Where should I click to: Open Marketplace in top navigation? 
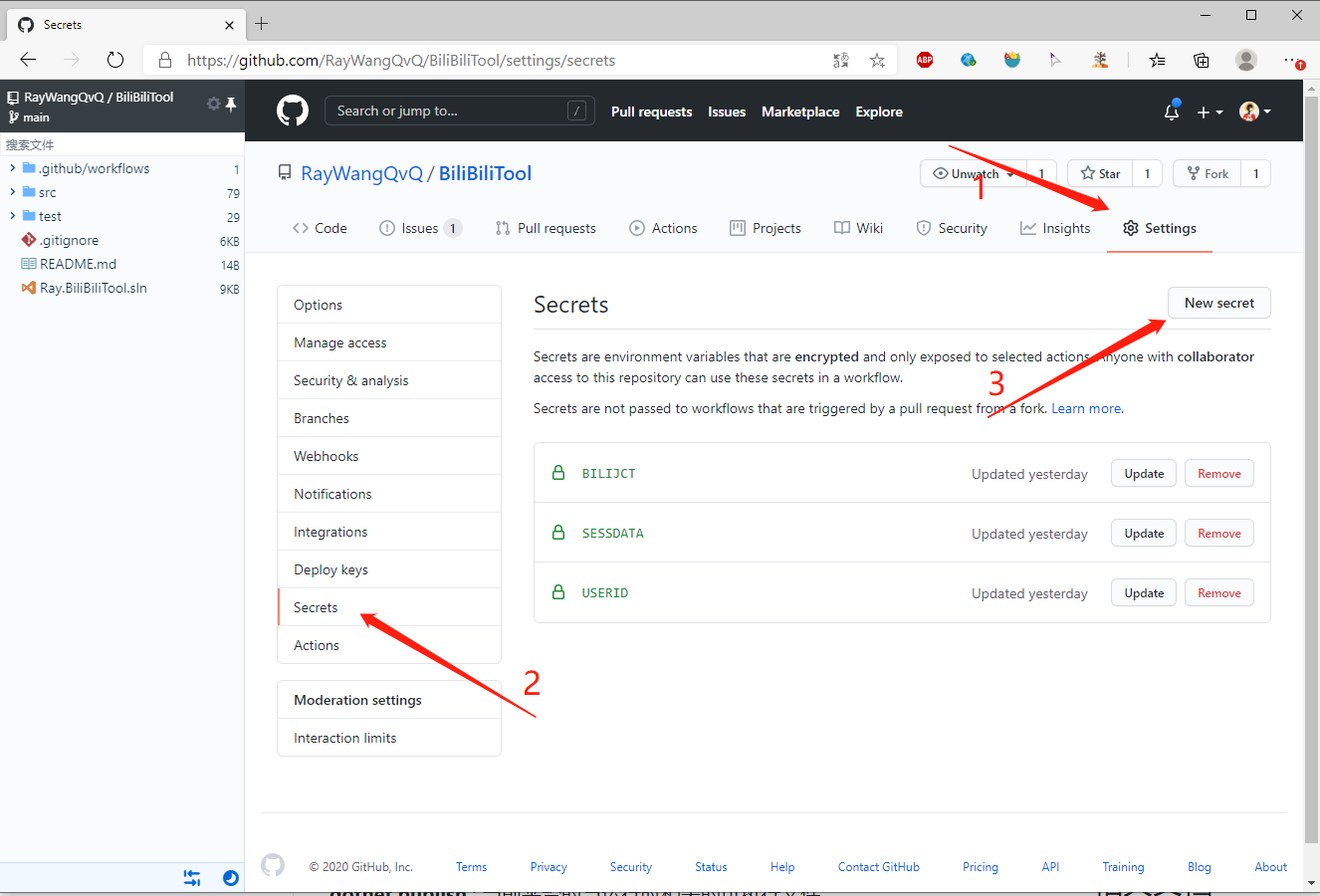800,112
